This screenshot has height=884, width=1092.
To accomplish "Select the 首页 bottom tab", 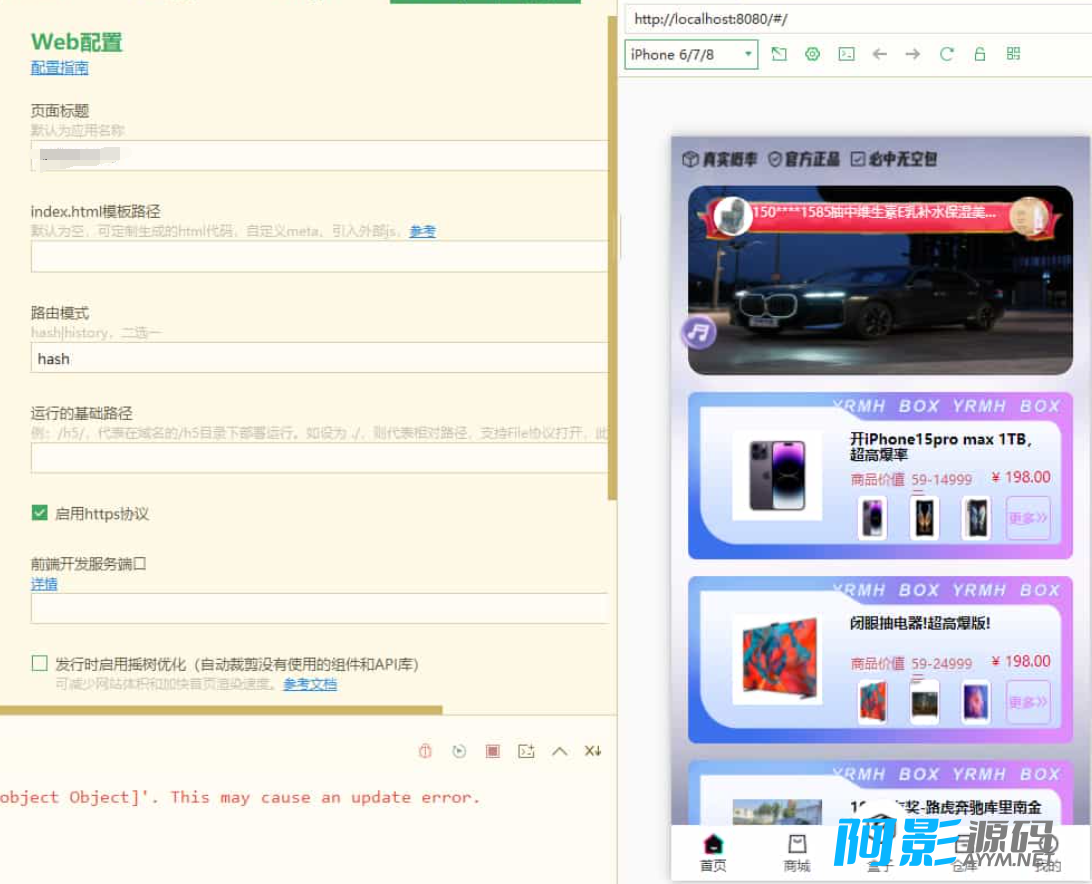I will (x=713, y=852).
